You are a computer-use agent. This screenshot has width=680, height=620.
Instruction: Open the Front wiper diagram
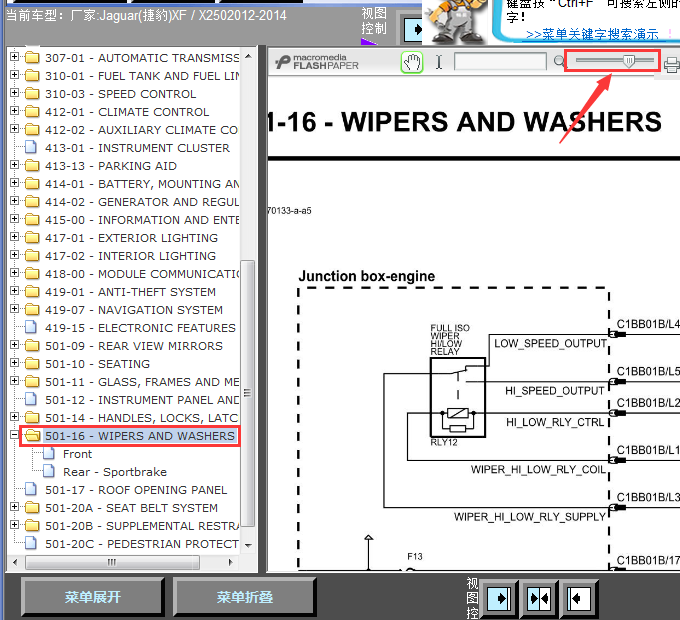[78, 454]
